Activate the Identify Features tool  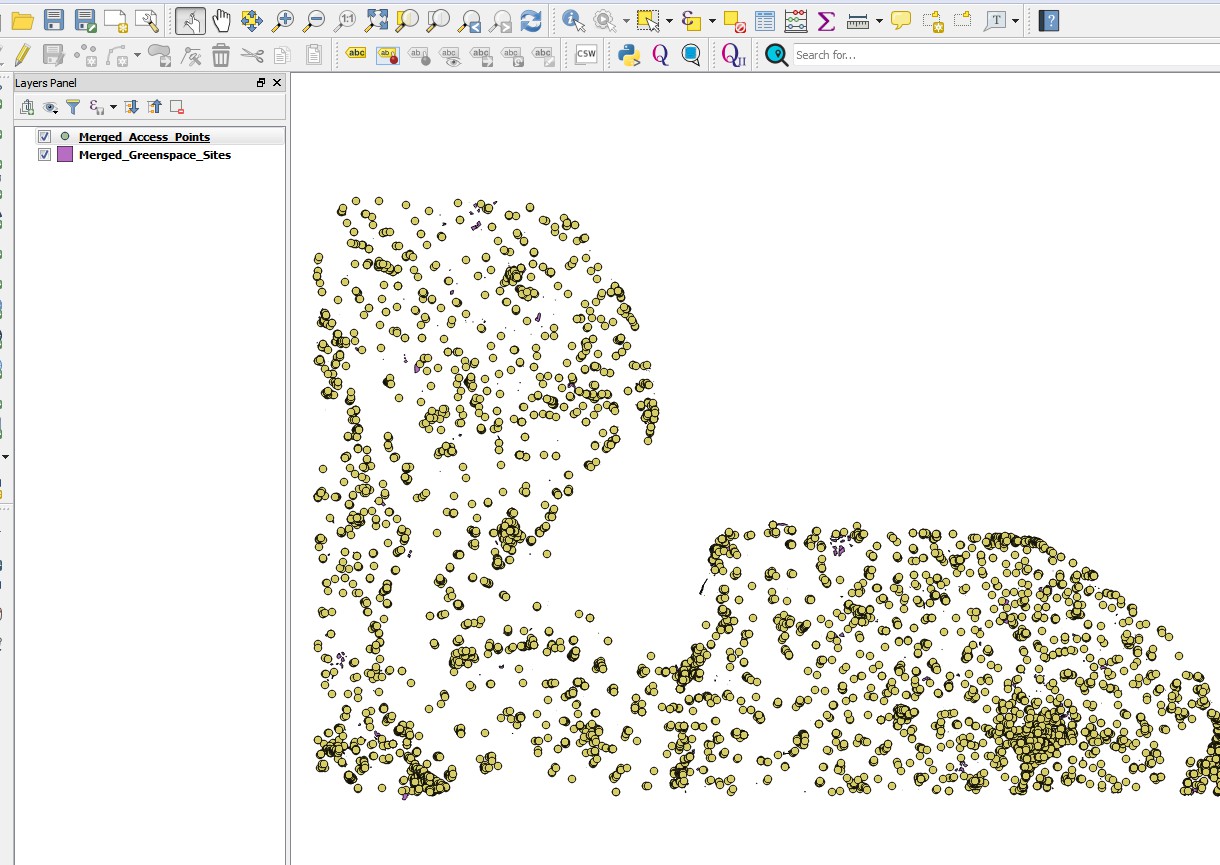click(x=573, y=20)
